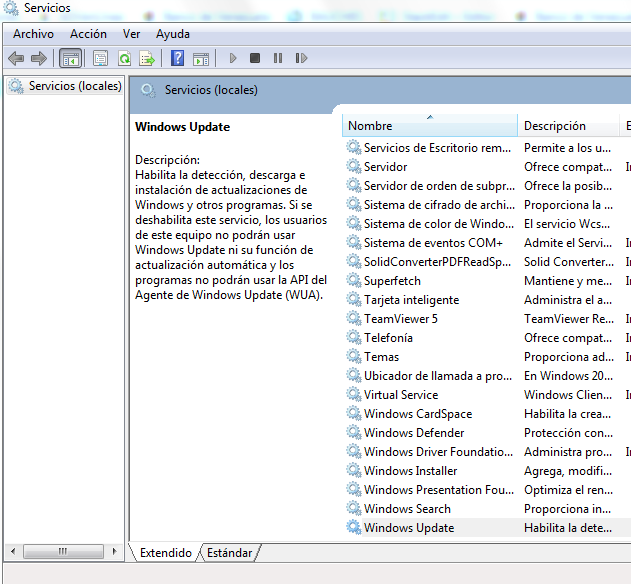Screen dimensions: 631x584
Task: Click the gear icon beside Windows Update
Action: click(x=354, y=527)
